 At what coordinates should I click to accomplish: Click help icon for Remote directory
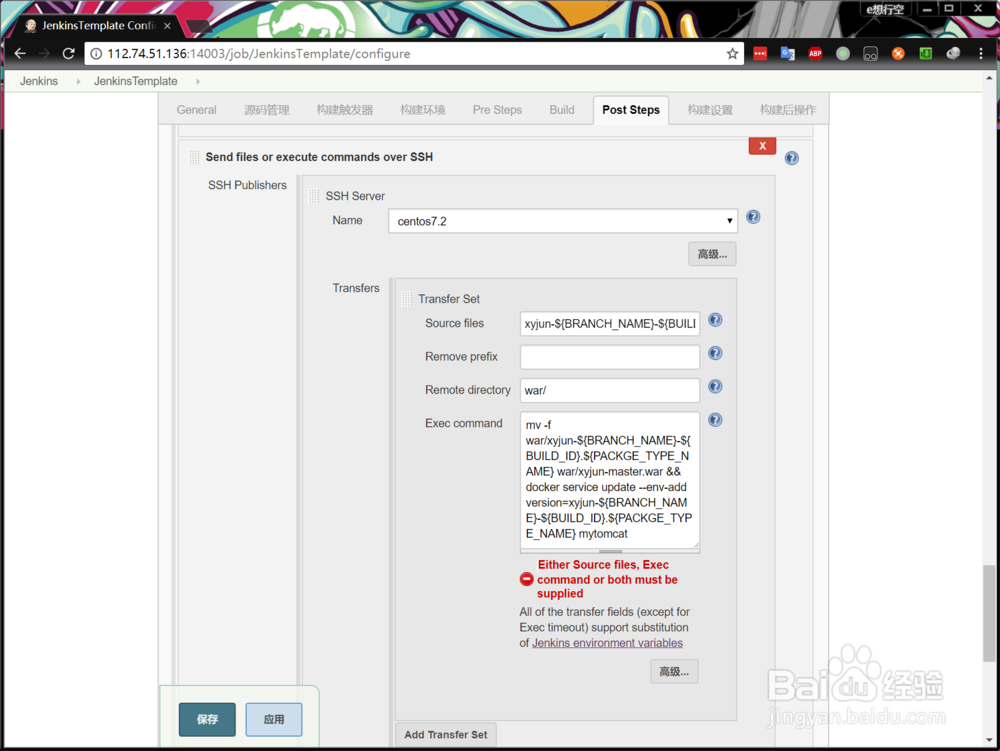[x=716, y=386]
